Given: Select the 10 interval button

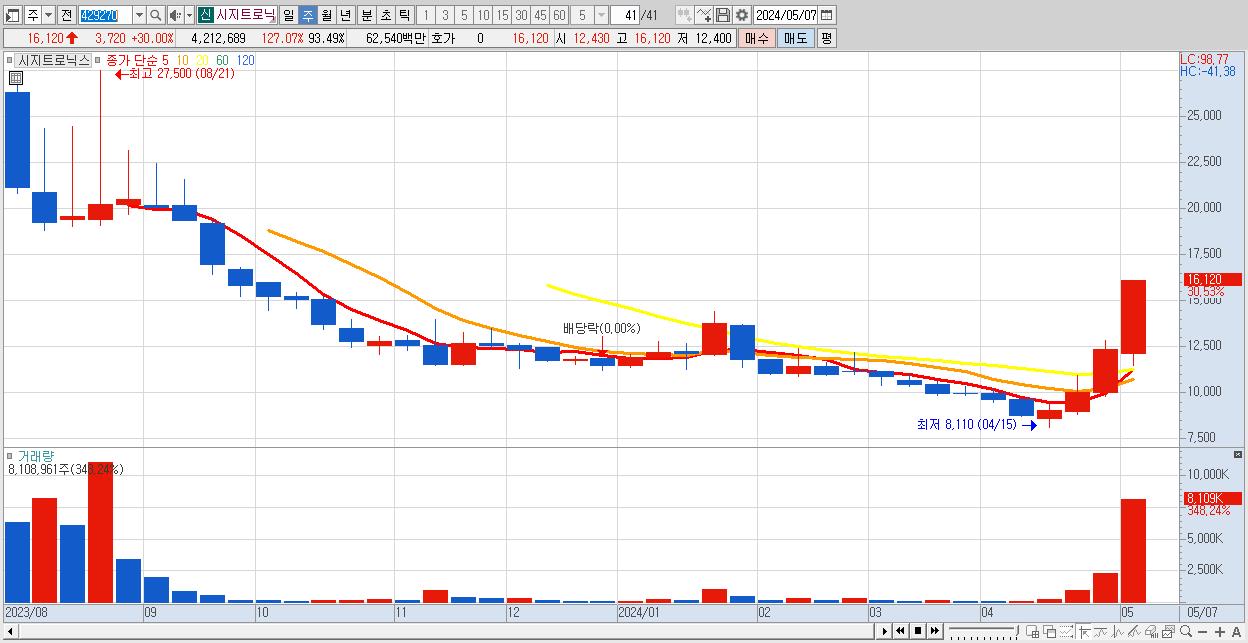Looking at the screenshot, I should [483, 15].
